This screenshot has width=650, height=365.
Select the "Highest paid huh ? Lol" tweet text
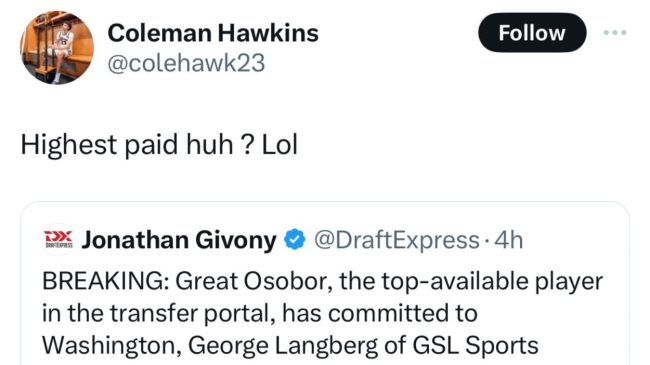(159, 144)
